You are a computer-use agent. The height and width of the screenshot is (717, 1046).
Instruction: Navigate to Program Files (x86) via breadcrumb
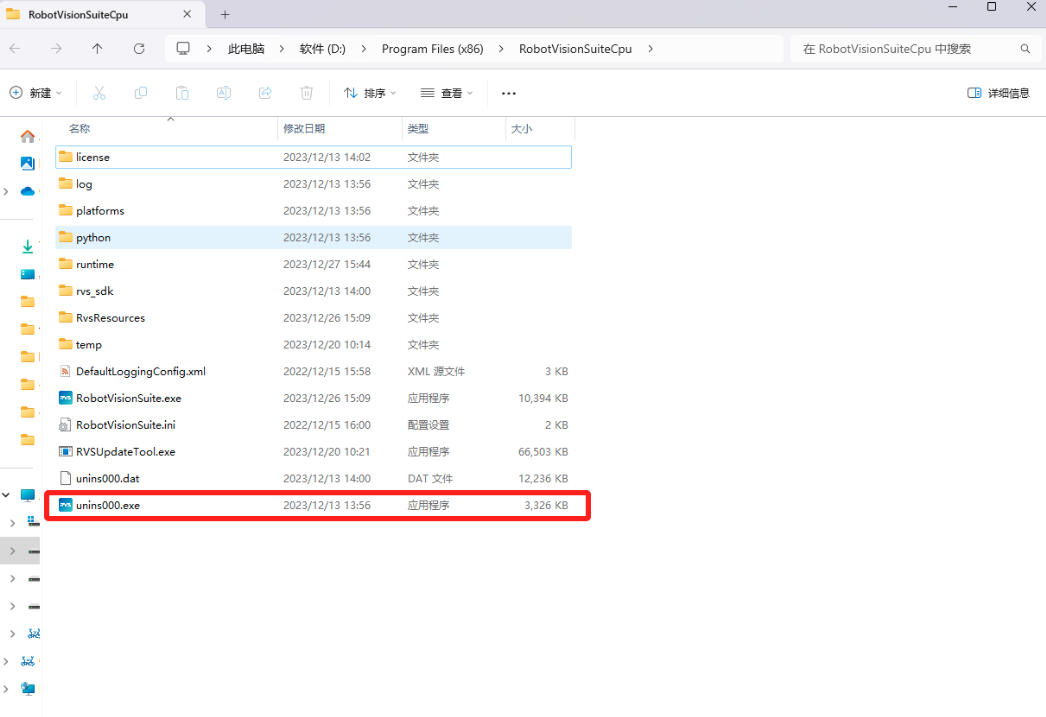(432, 48)
